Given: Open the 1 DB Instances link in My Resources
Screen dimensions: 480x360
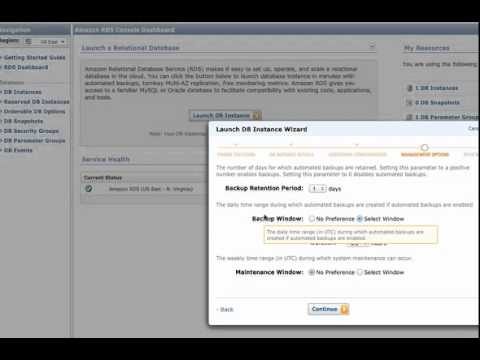Looking at the screenshot, I should (437, 88).
